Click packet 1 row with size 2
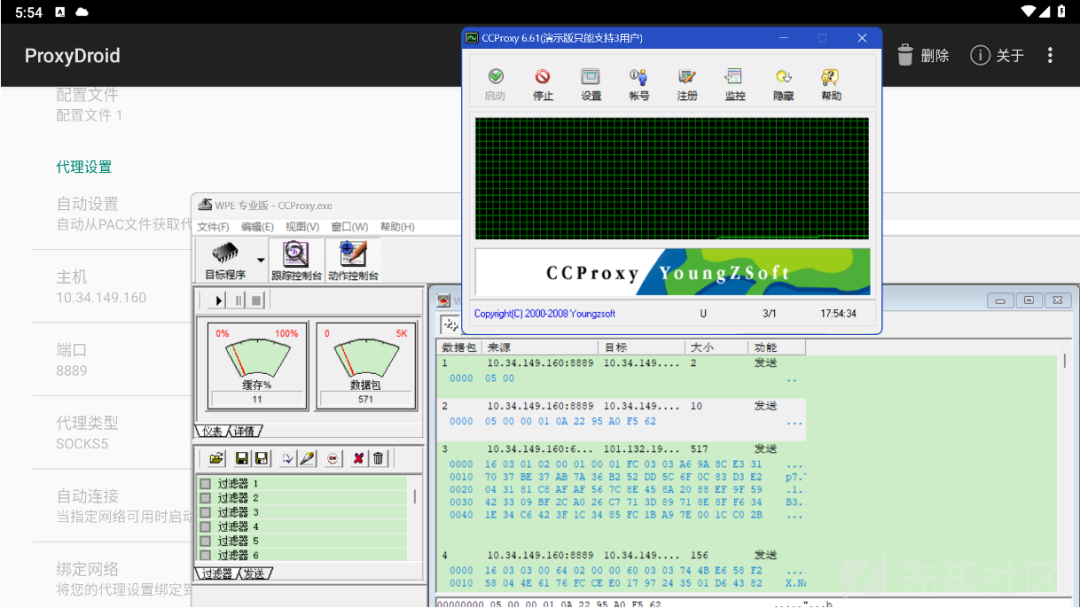Screen dimensions: 1080x608 [x=620, y=363]
